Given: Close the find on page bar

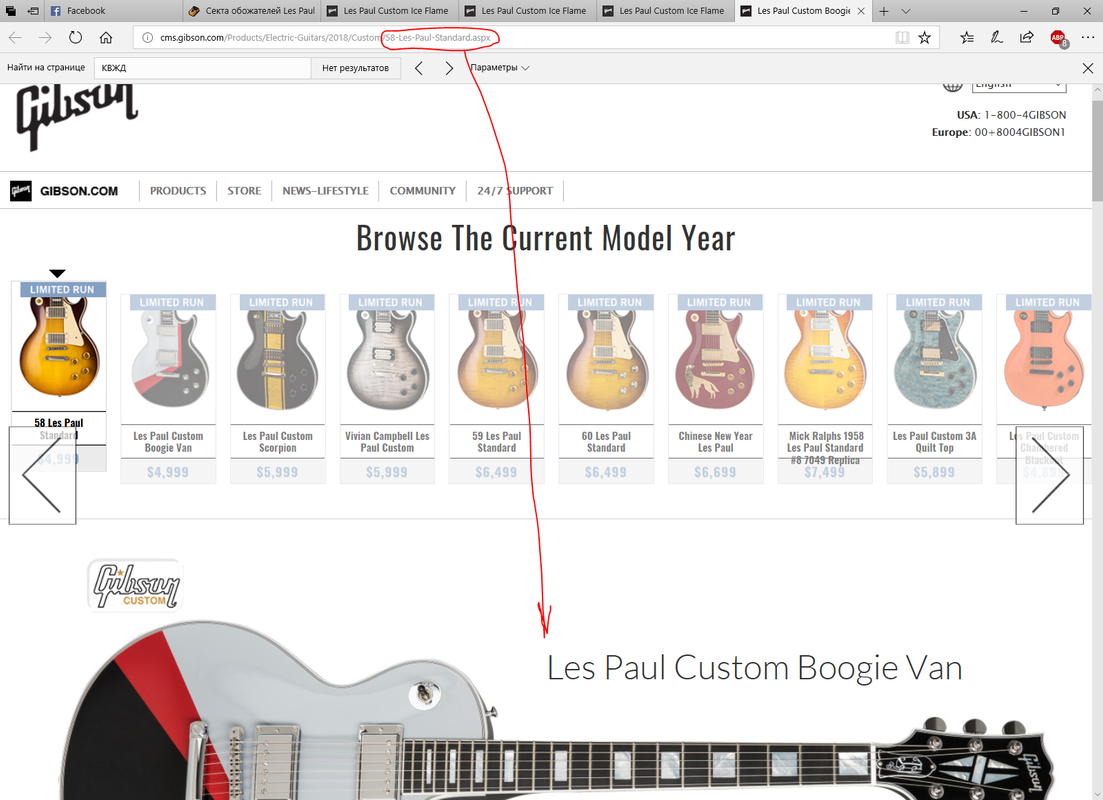Looking at the screenshot, I should click(1088, 68).
